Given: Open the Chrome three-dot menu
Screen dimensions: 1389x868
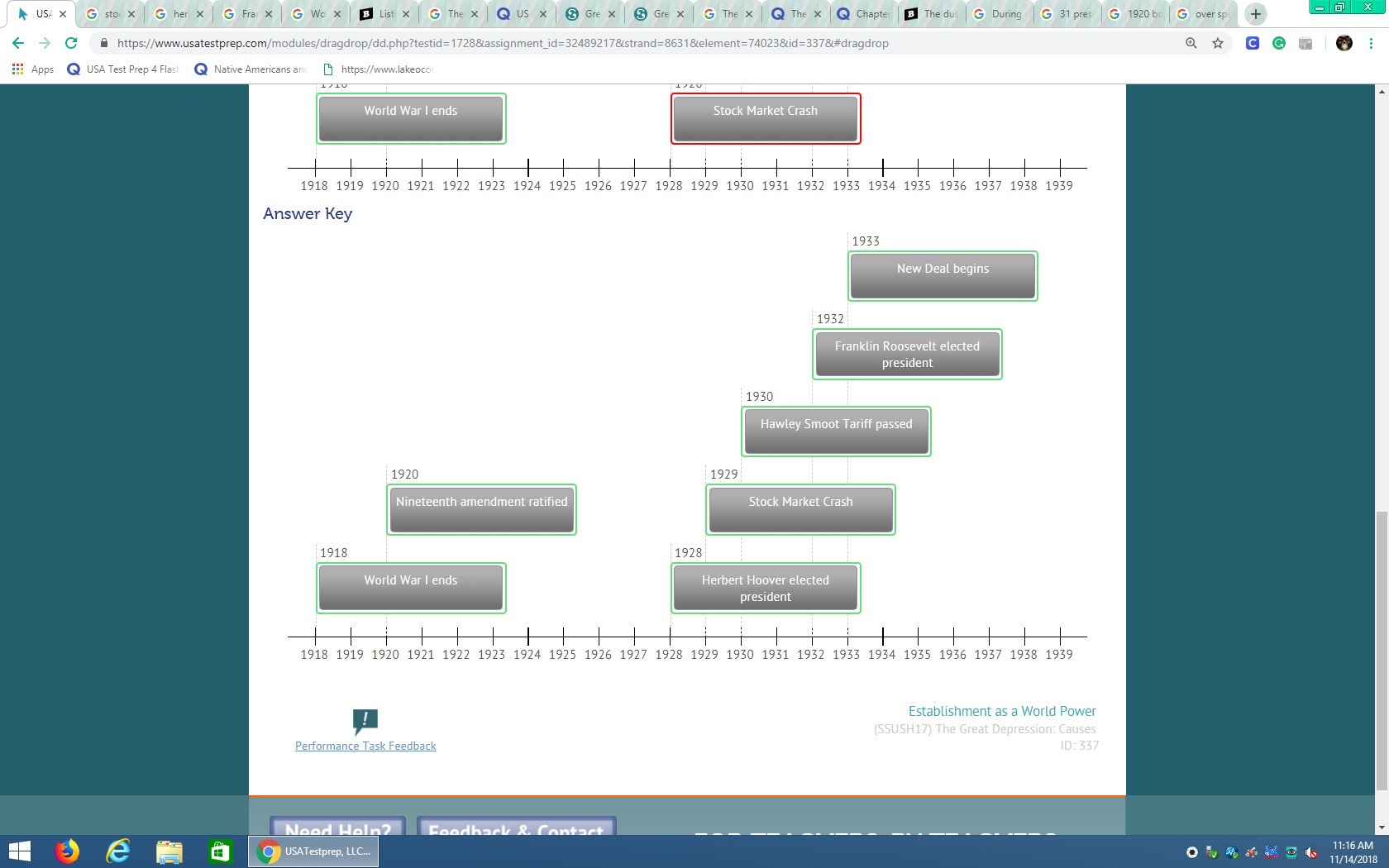Looking at the screenshot, I should click(1372, 43).
